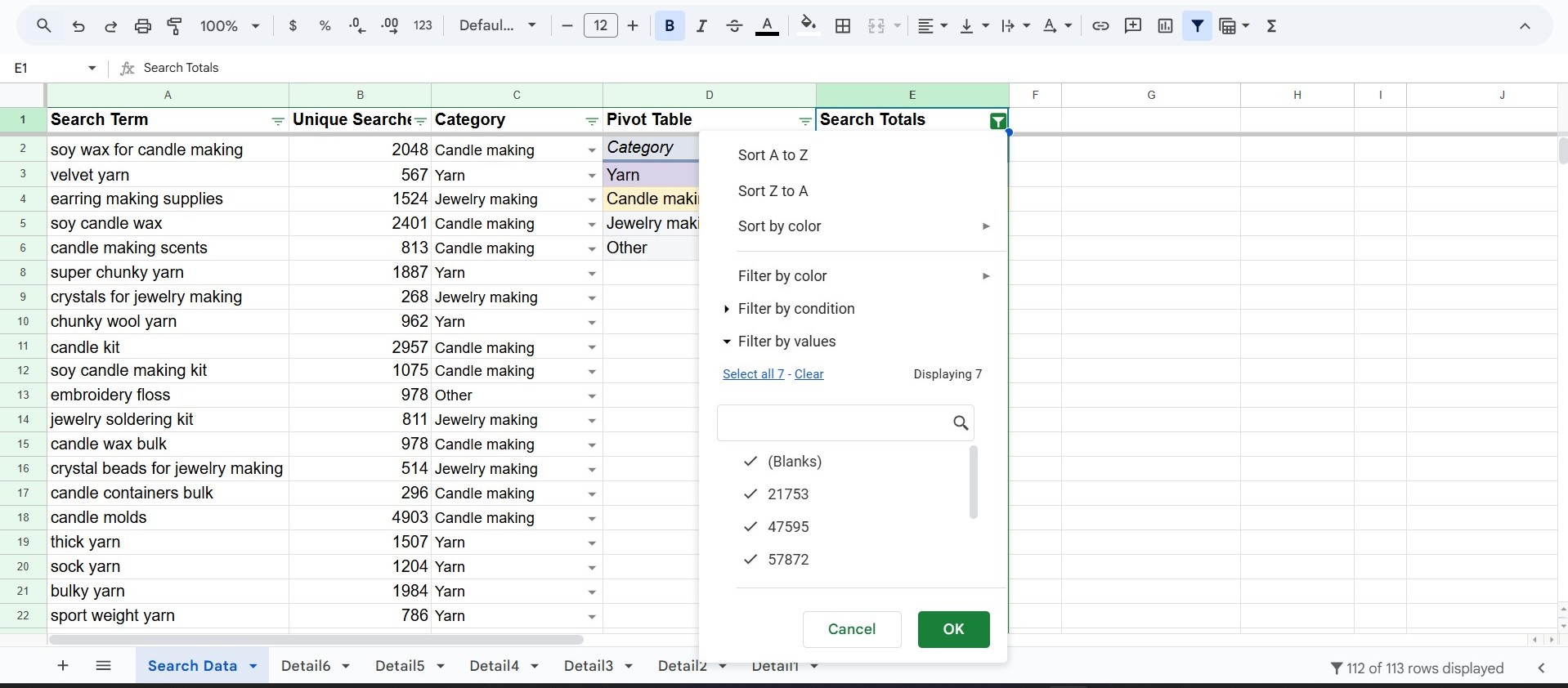Format as percent
The image size is (1568, 688).
click(325, 26)
